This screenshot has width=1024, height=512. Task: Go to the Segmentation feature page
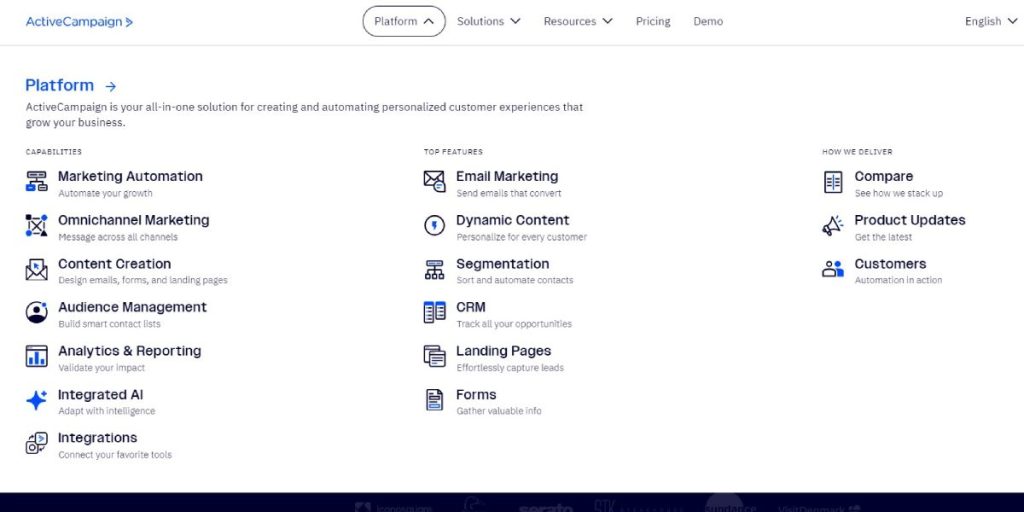pyautogui.click(x=502, y=264)
